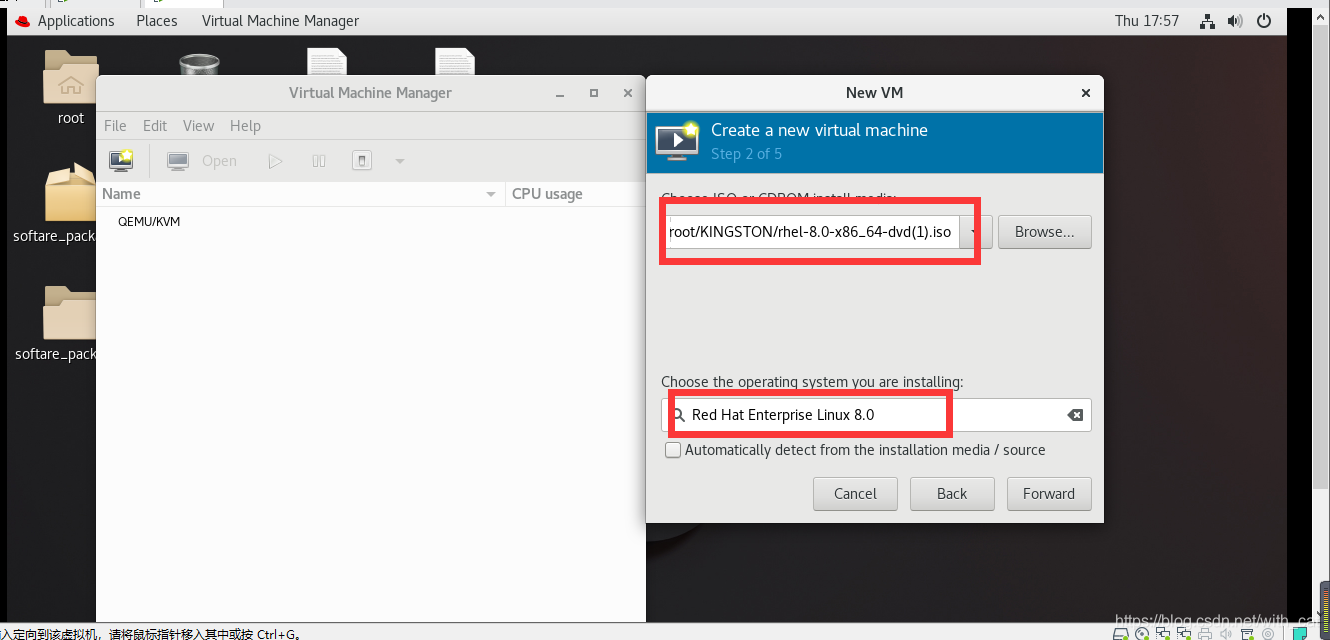1330x640 pixels.
Task: Click the VMware hard disk status icon
Action: (1121, 633)
